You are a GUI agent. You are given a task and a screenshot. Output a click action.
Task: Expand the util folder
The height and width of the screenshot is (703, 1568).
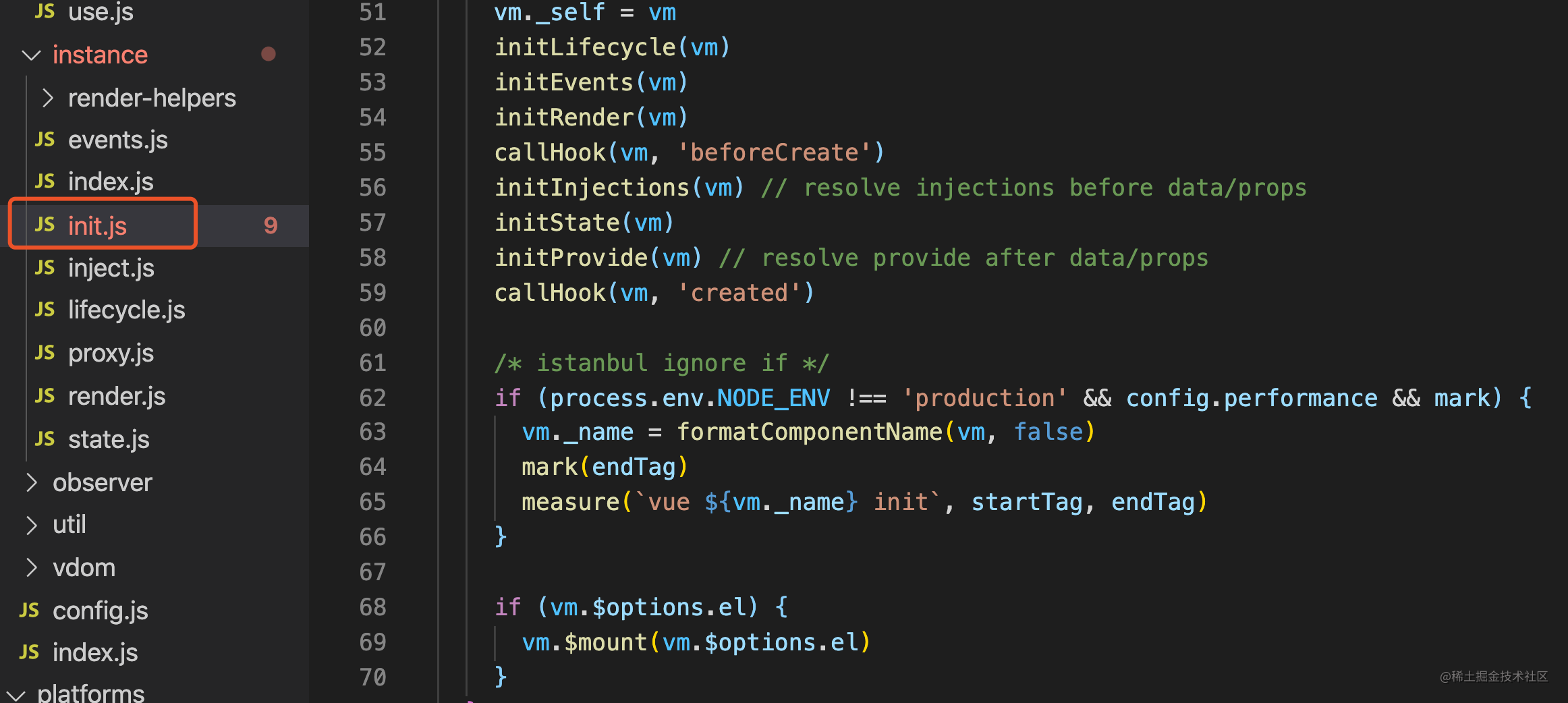coord(31,526)
